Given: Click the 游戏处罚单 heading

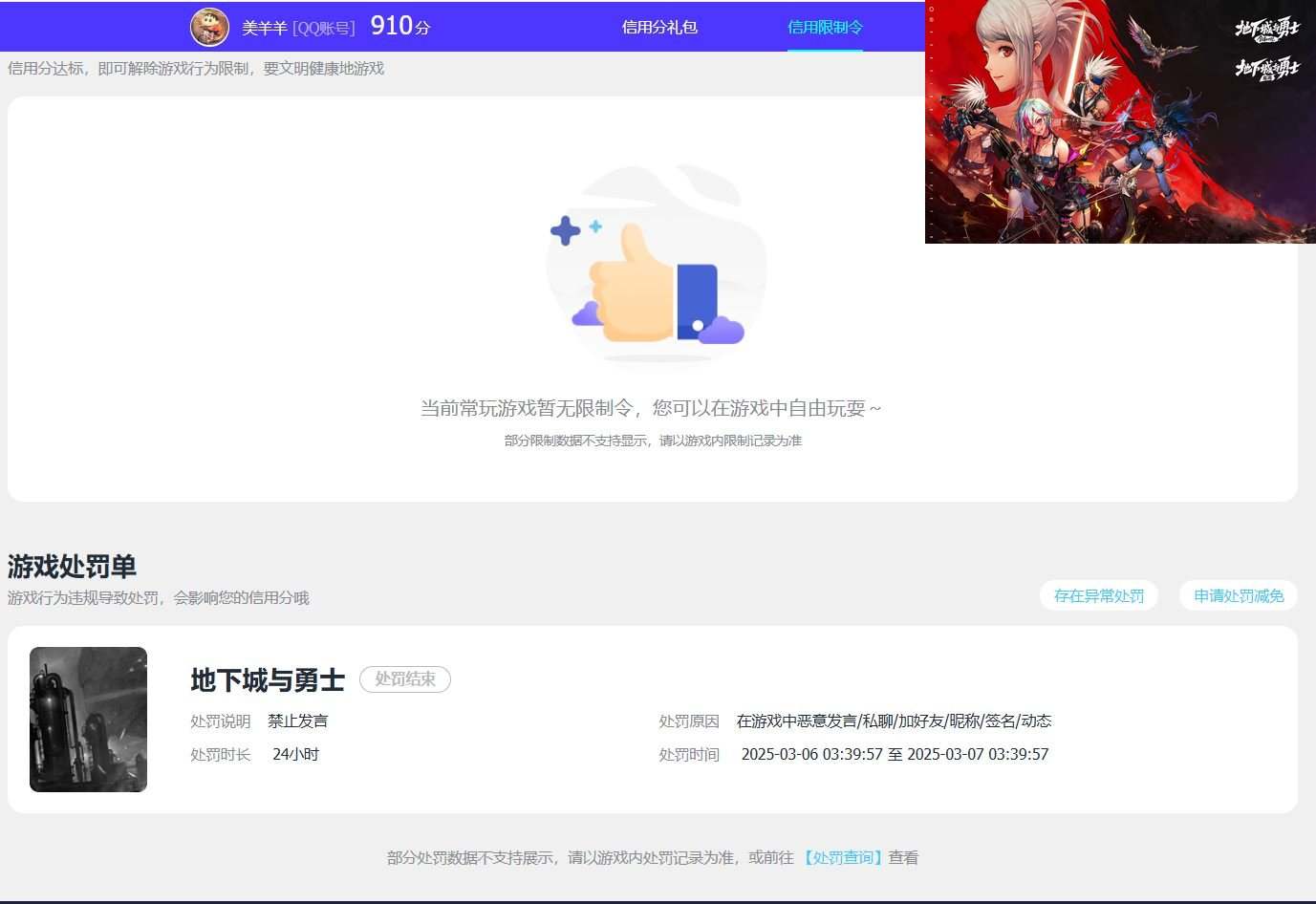Looking at the screenshot, I should (72, 566).
